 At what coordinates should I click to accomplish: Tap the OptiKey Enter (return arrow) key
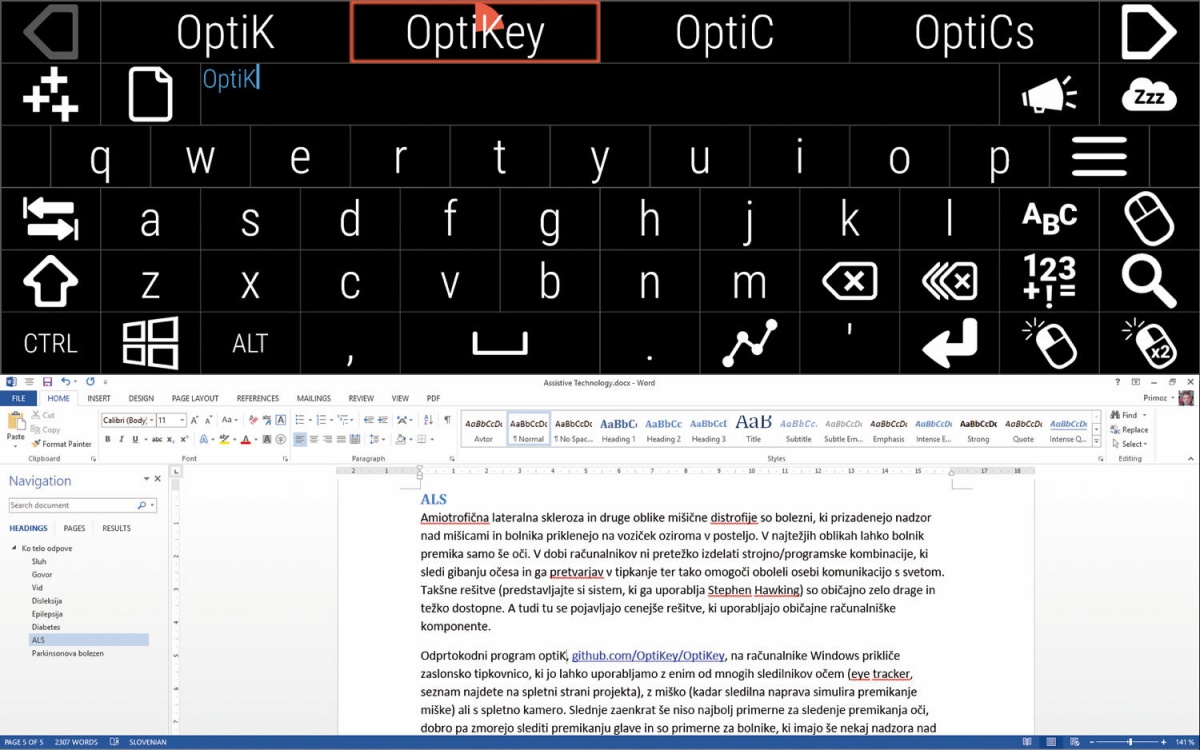(x=949, y=343)
